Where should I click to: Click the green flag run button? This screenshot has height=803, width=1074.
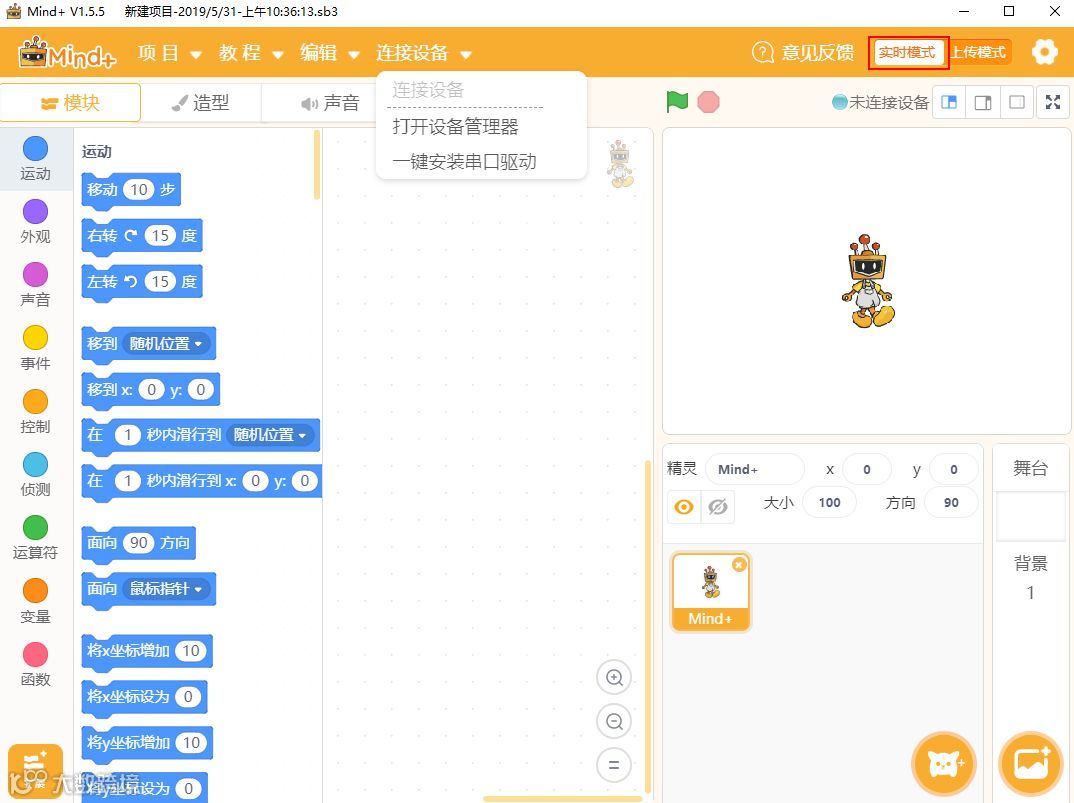[677, 102]
